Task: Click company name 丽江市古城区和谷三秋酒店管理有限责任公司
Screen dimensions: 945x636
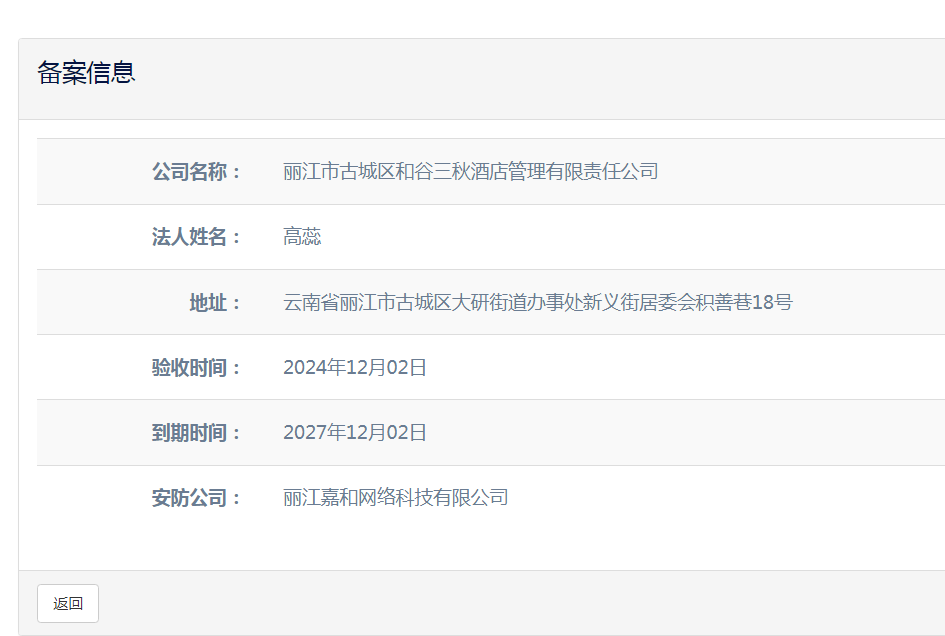Action: pyautogui.click(x=470, y=172)
